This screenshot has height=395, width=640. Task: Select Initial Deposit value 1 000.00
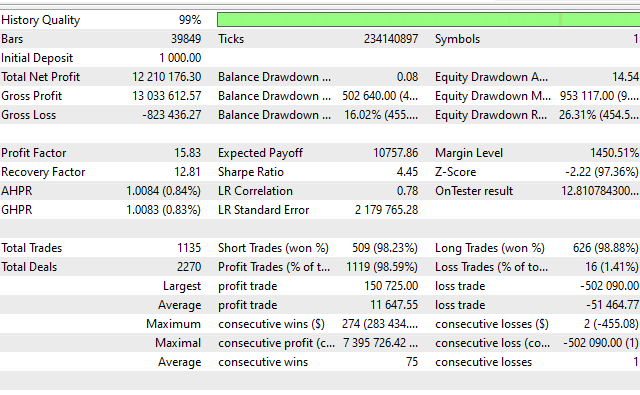click(x=180, y=58)
